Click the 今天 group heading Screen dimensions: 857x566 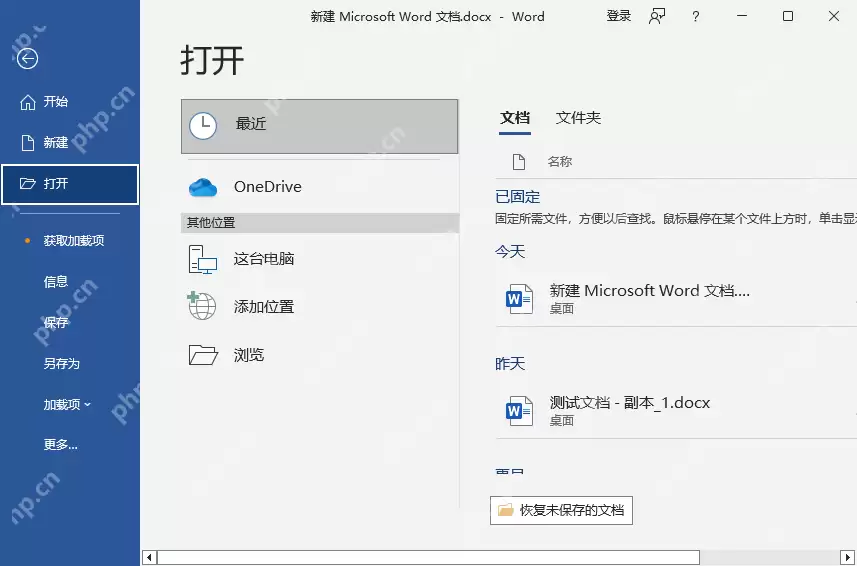point(510,251)
